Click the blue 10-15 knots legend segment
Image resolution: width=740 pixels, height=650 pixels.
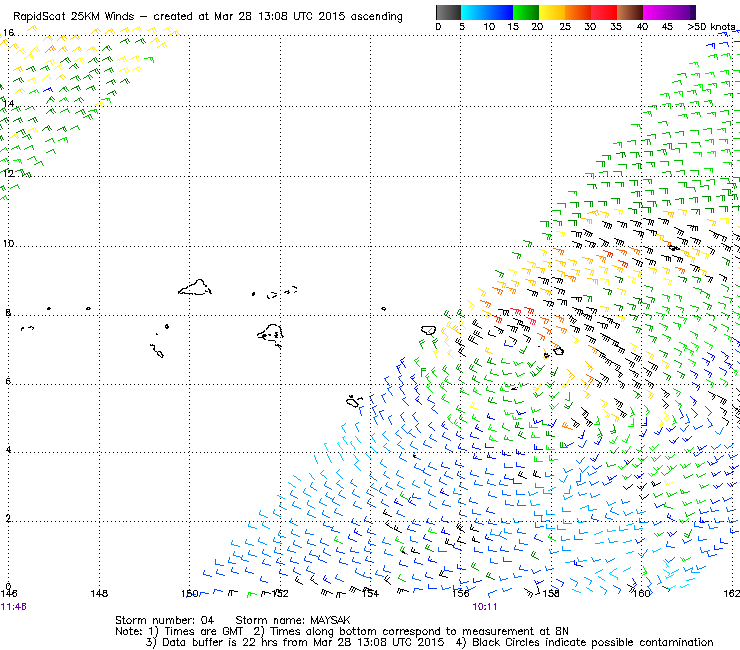(500, 12)
